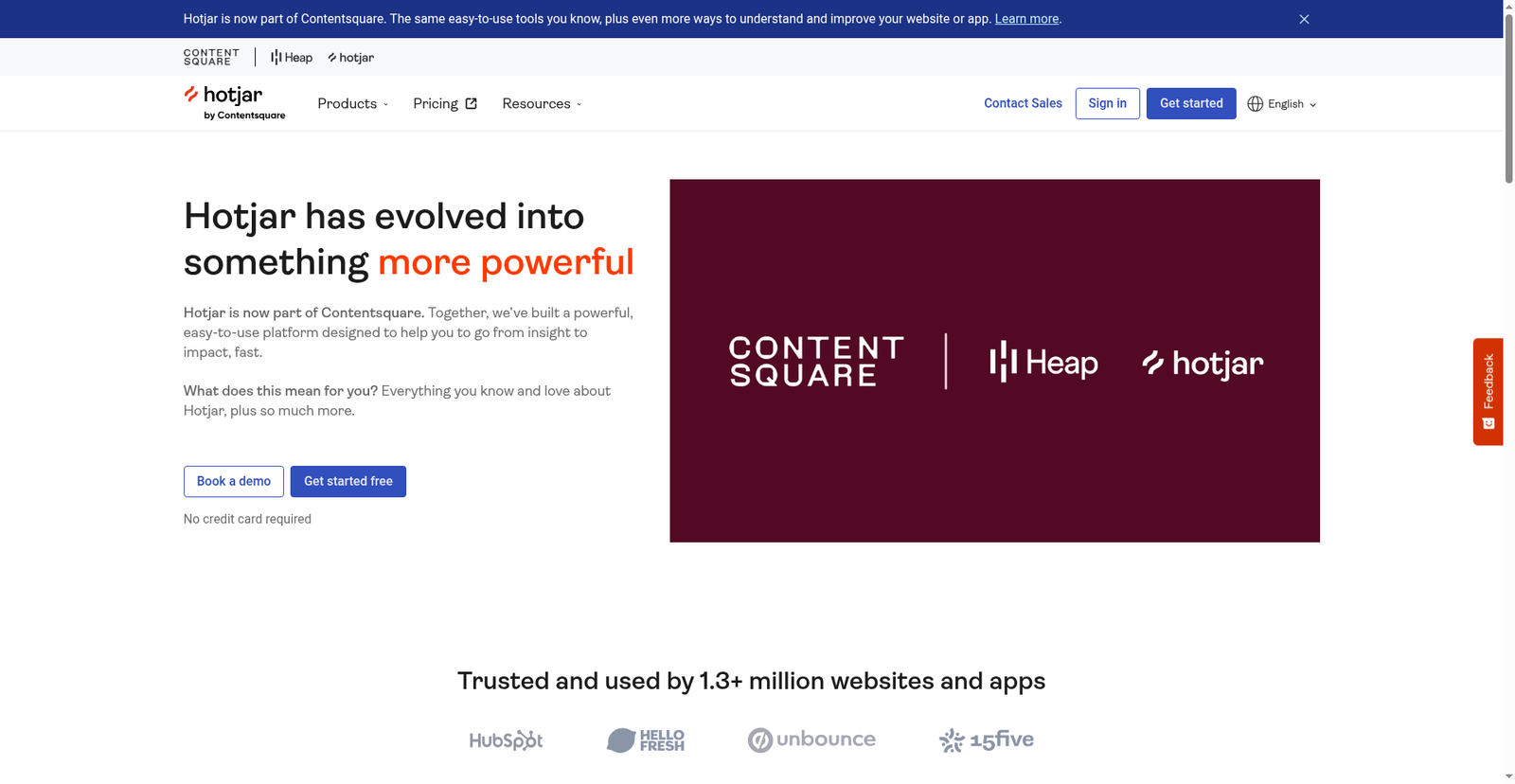Expand the Resources dropdown menu

pos(542,104)
